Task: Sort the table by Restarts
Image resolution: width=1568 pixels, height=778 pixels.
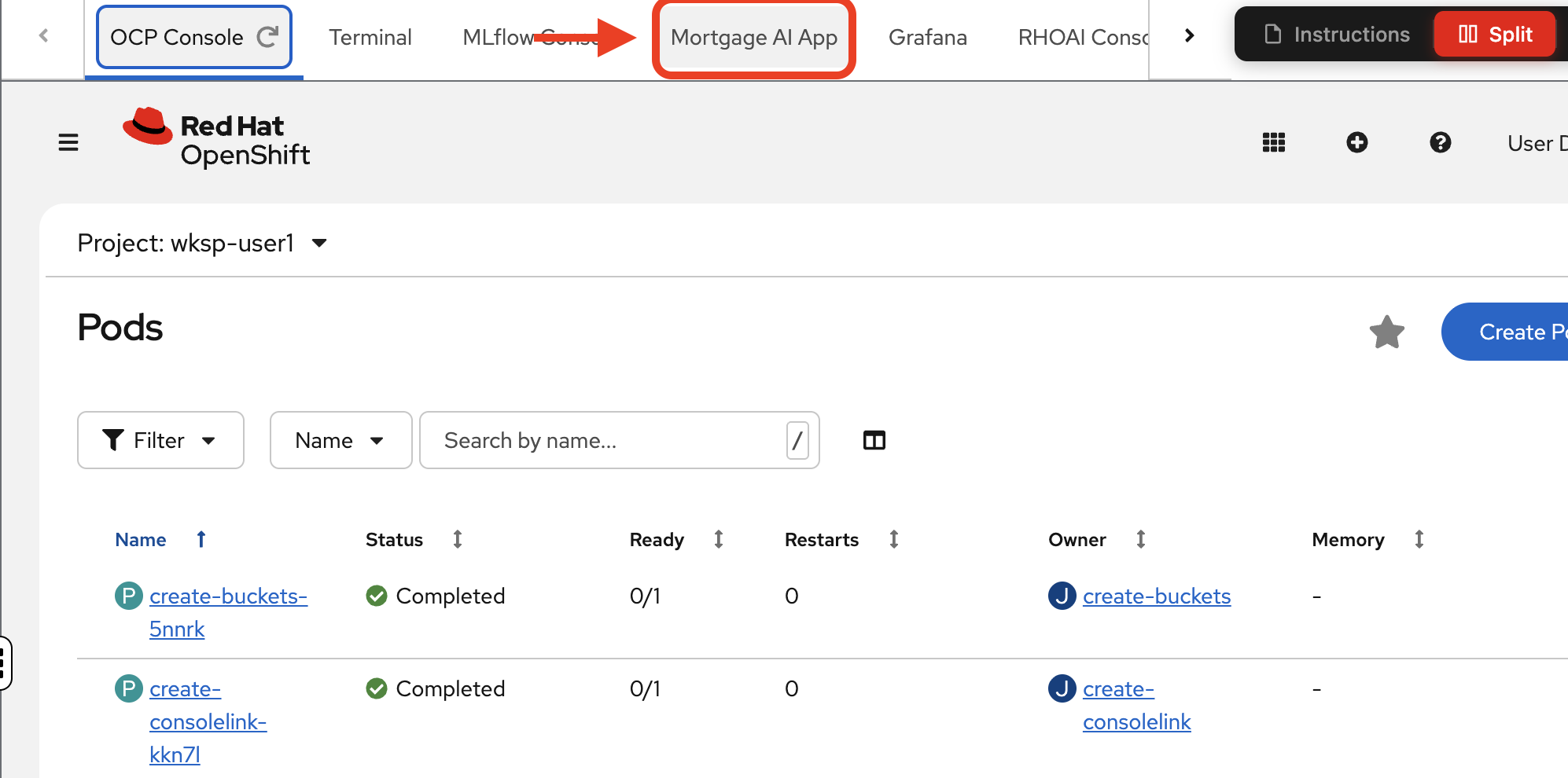Action: click(x=893, y=539)
